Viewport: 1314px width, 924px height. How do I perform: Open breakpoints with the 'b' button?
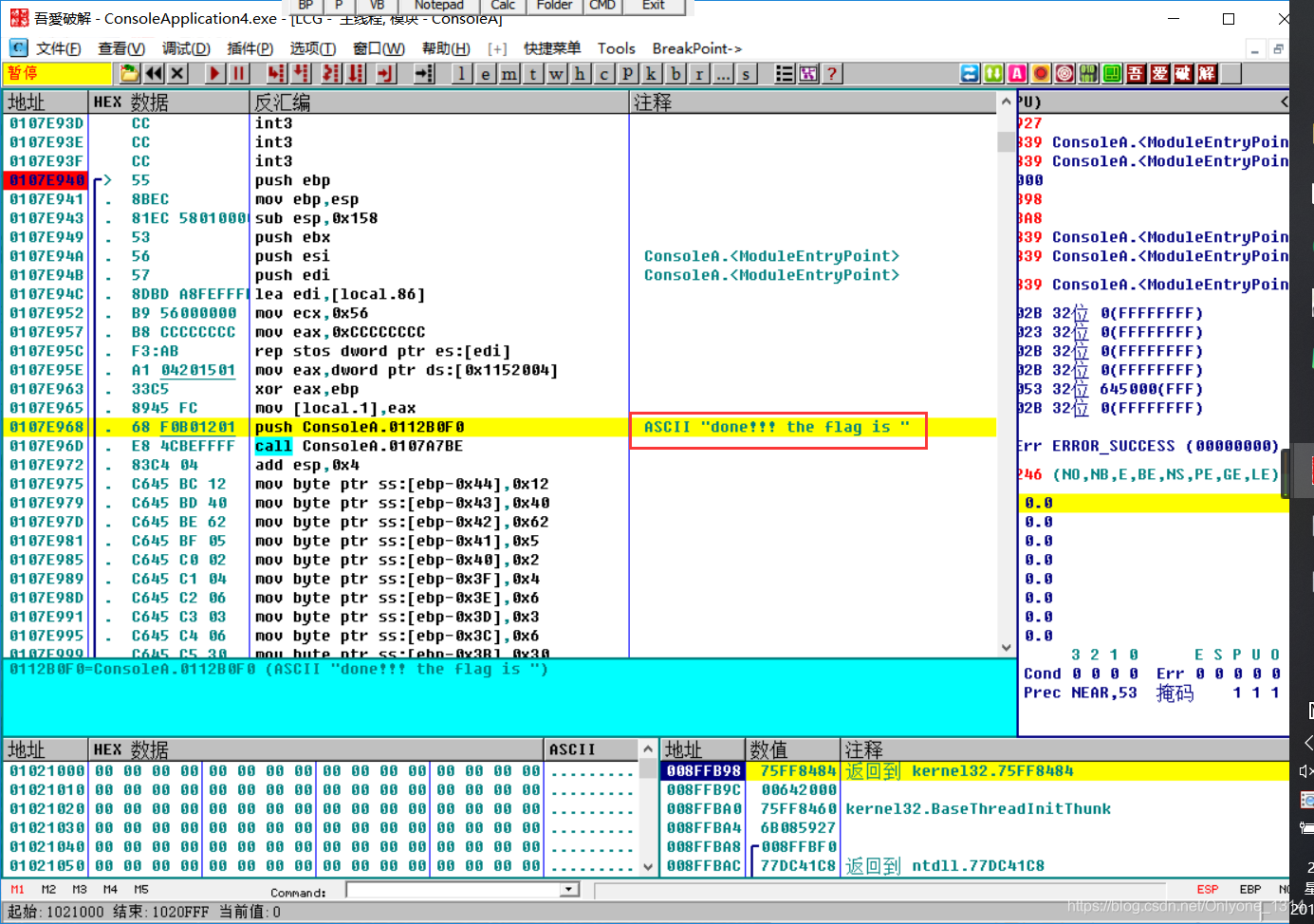(x=676, y=73)
